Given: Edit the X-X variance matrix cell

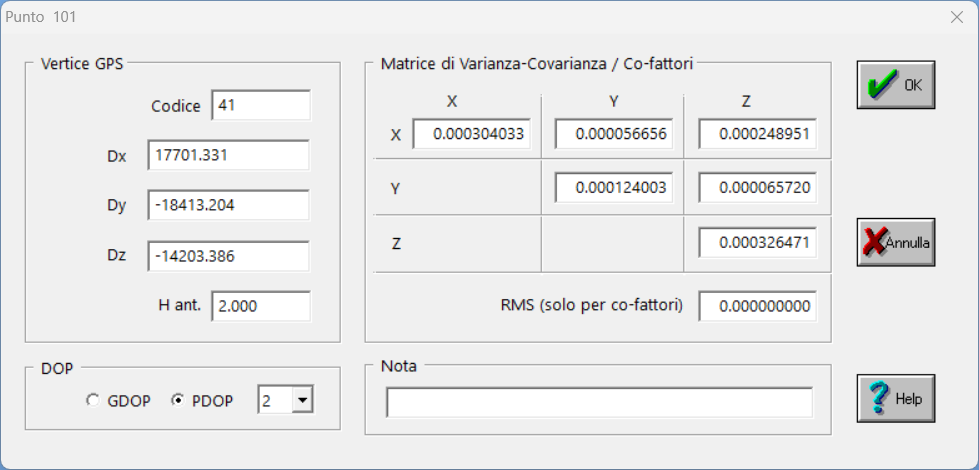Looking at the screenshot, I should (470, 134).
